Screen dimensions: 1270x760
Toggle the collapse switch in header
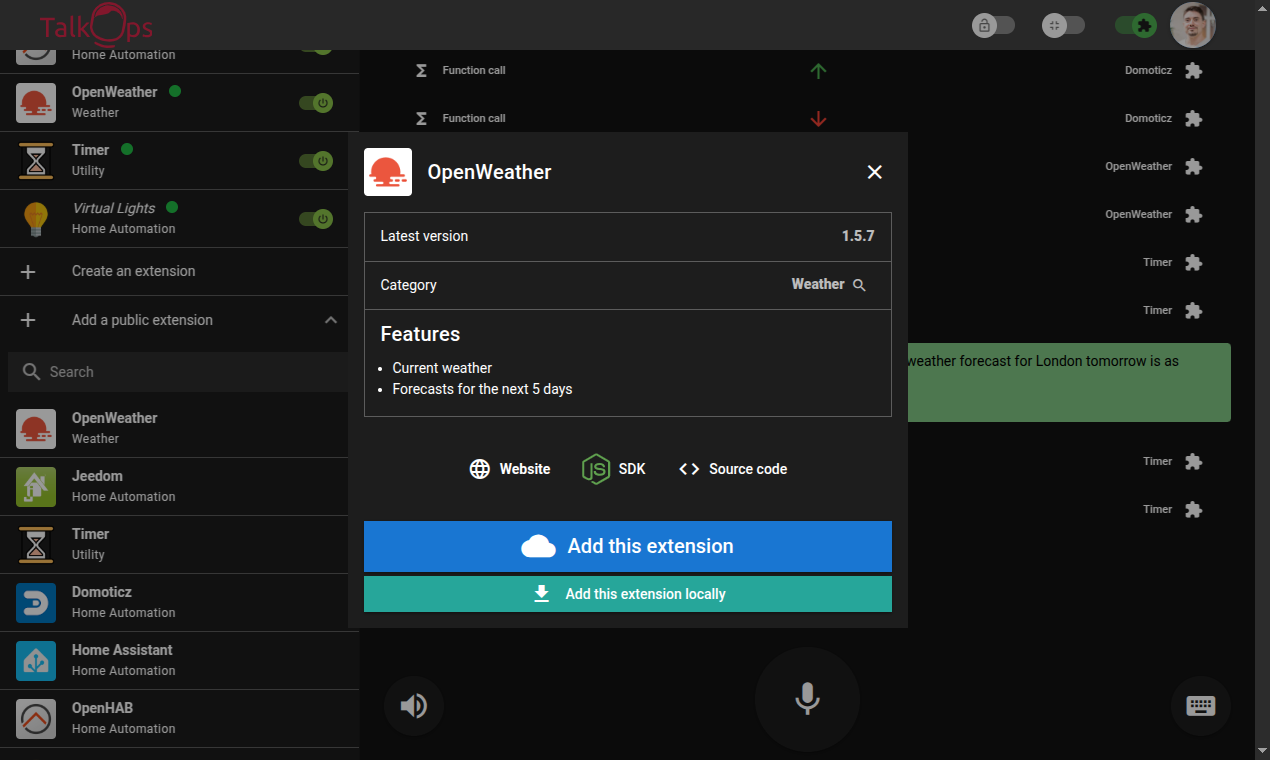(1063, 25)
